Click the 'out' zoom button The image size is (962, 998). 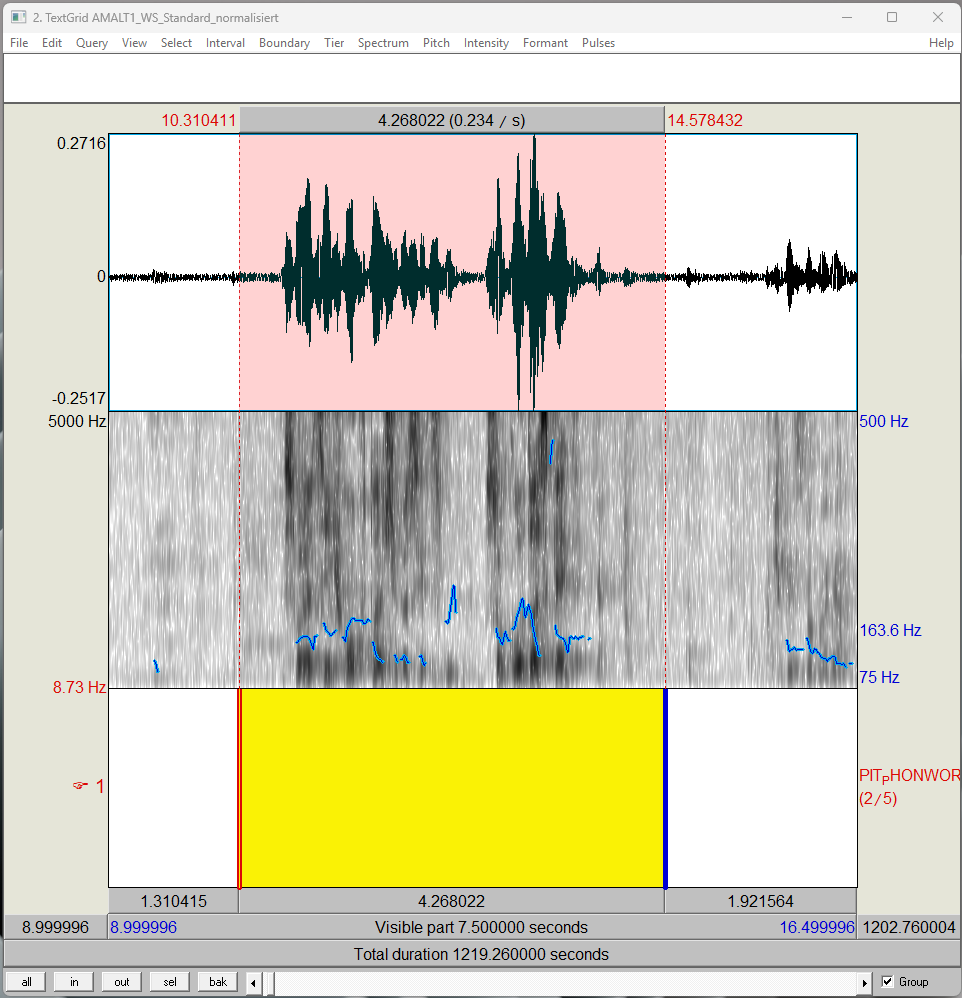[x=122, y=981]
